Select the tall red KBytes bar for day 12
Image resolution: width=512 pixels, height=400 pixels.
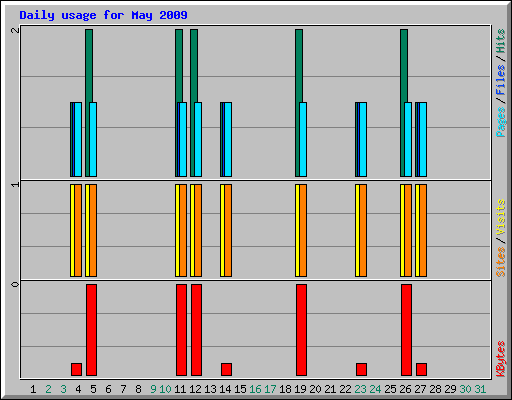196,330
